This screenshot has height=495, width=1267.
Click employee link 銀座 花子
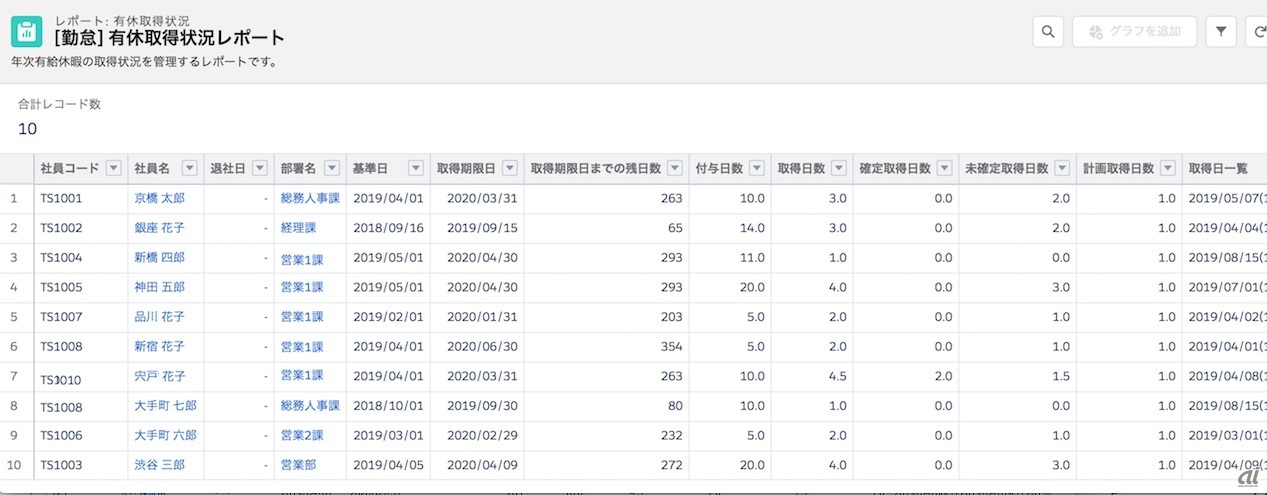click(x=159, y=228)
